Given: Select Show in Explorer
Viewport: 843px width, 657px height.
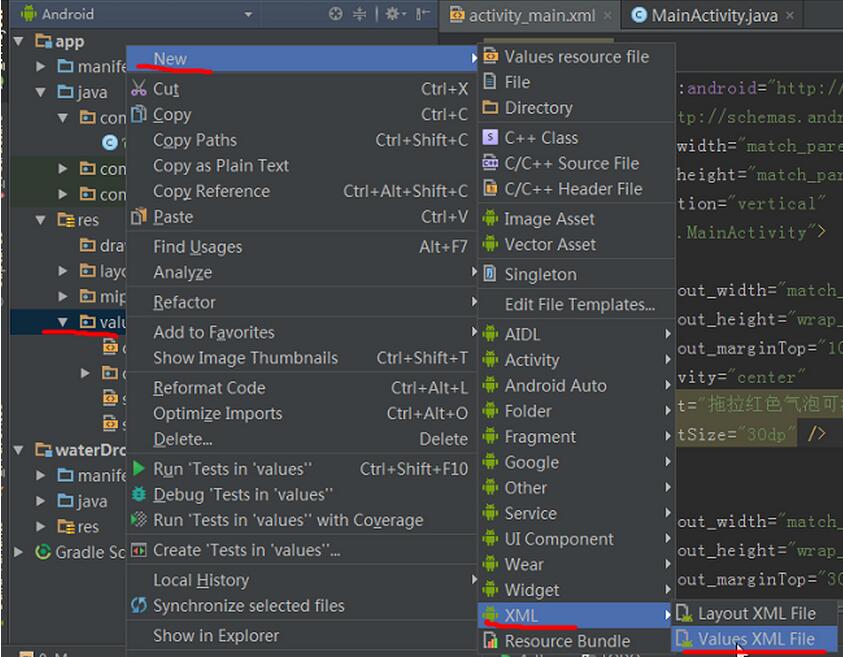Looking at the screenshot, I should tap(302, 635).
